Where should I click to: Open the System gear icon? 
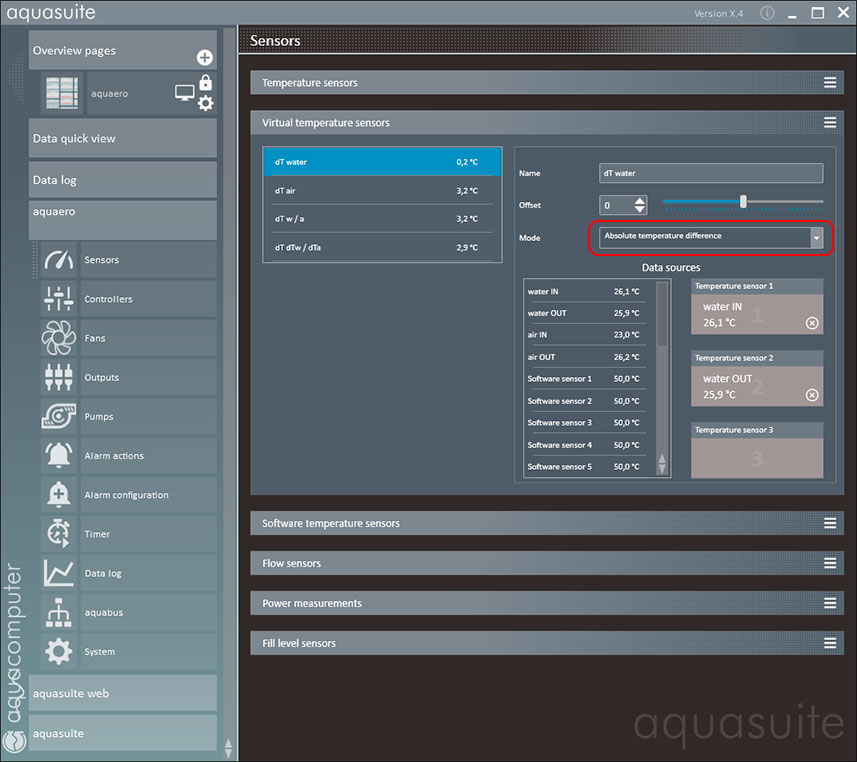tap(59, 651)
